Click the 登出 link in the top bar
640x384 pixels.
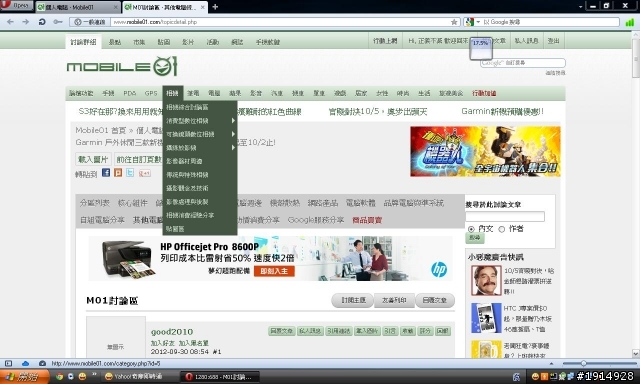coord(553,41)
